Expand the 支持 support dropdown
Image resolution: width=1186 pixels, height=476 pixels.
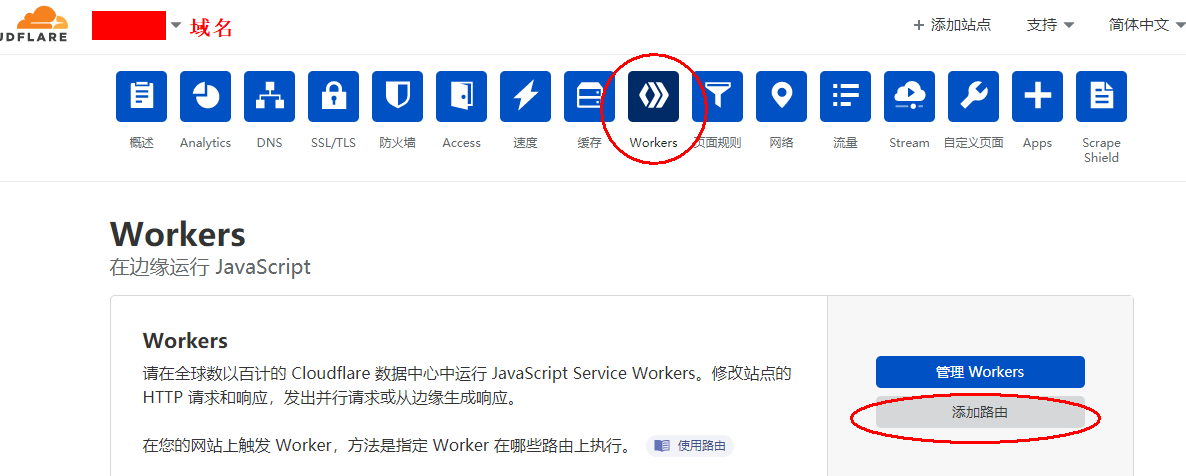tap(1051, 25)
